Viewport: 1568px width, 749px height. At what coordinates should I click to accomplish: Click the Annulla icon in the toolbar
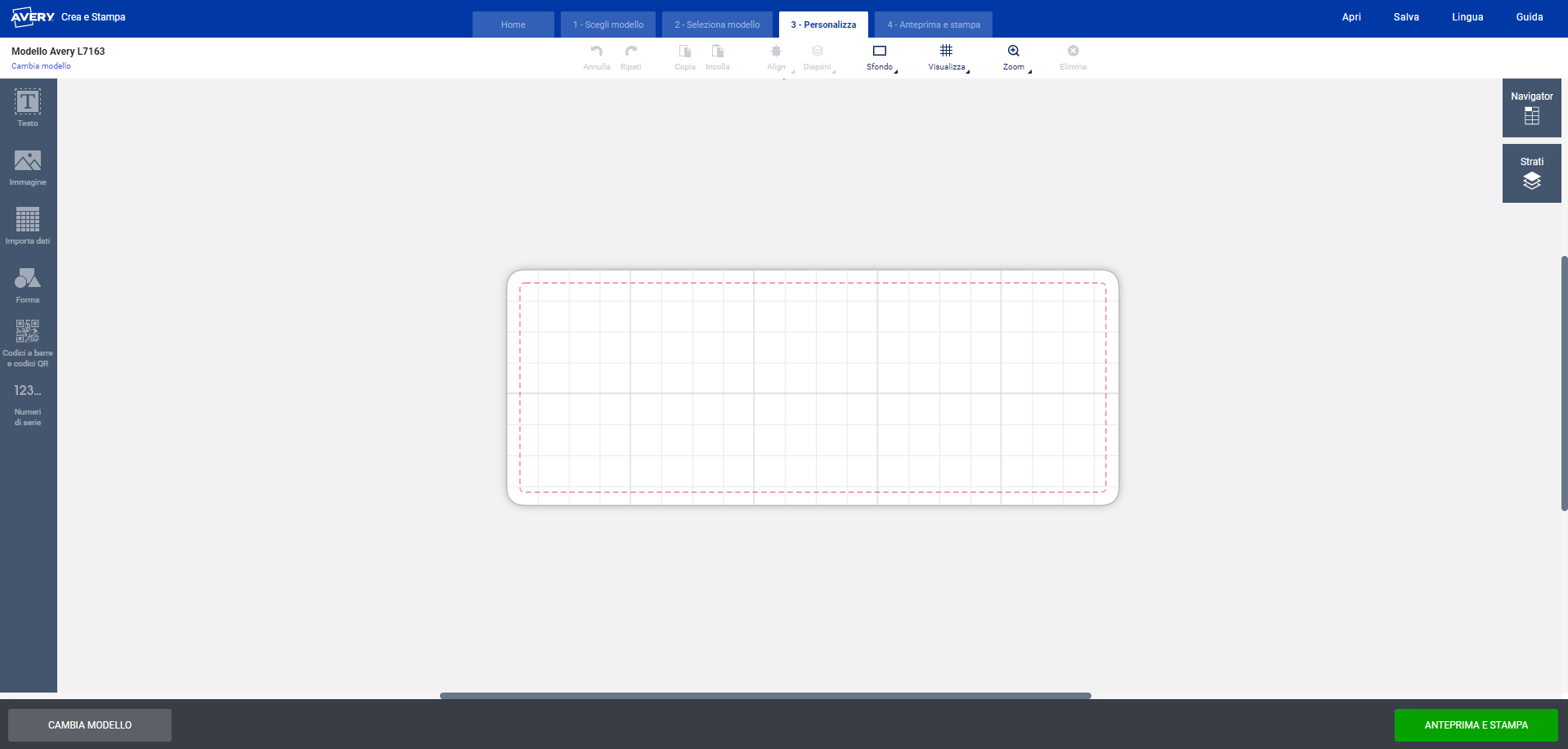pyautogui.click(x=596, y=56)
